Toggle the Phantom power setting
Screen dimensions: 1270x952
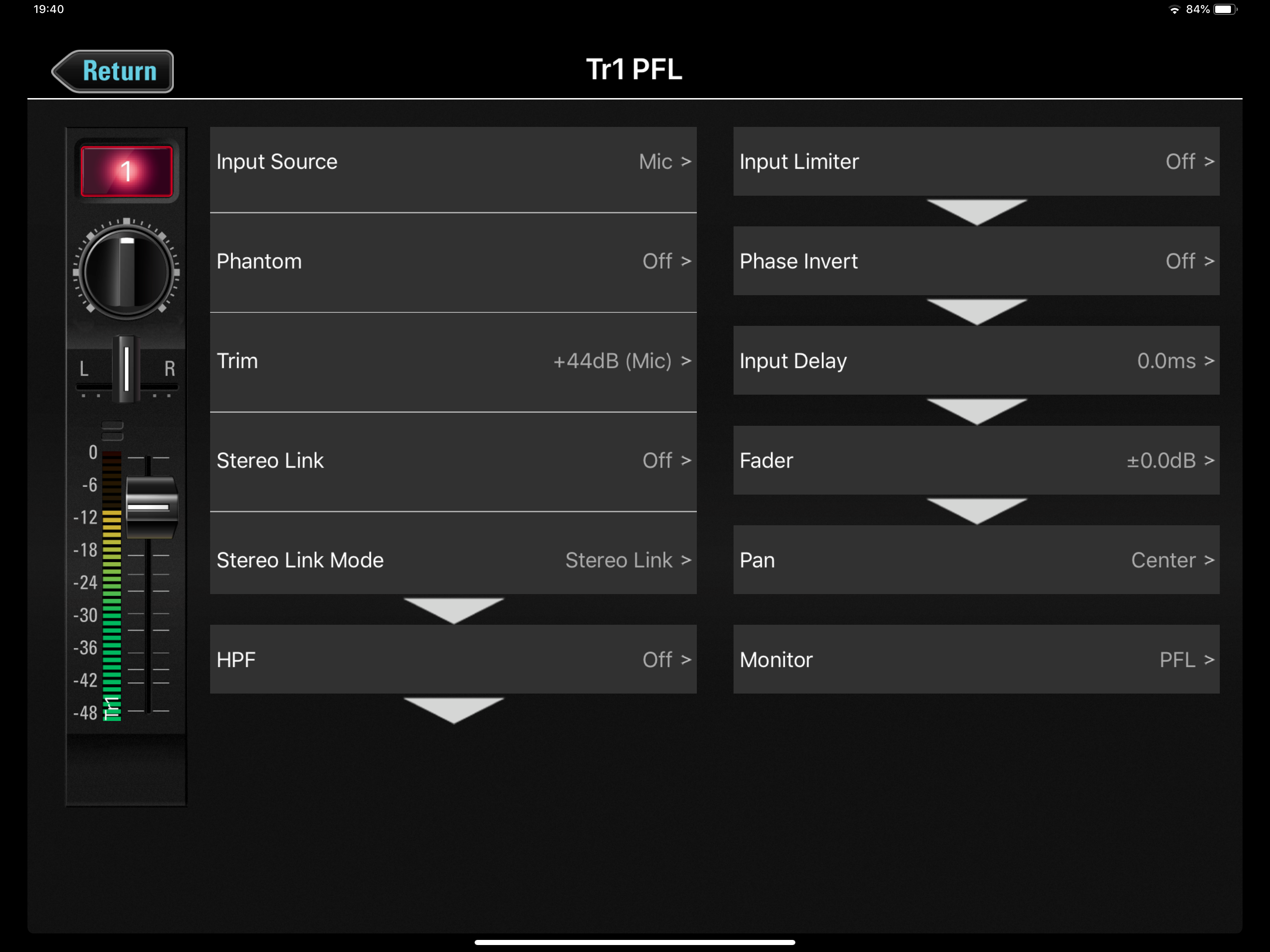[453, 261]
